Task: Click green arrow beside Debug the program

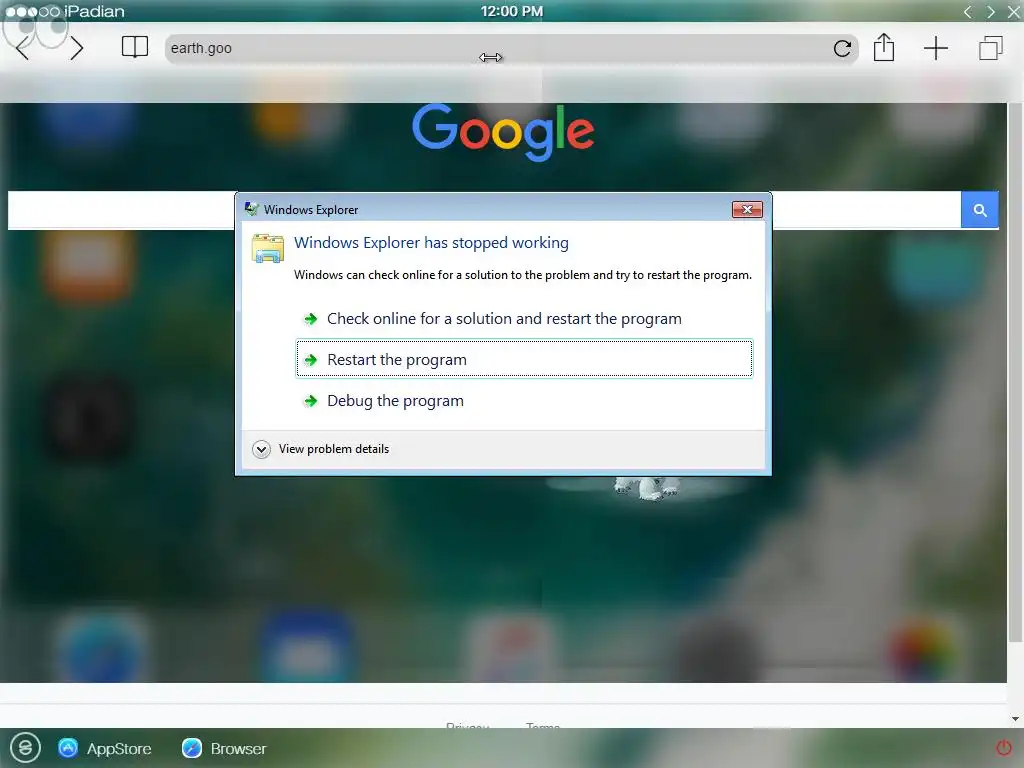Action: [x=311, y=401]
